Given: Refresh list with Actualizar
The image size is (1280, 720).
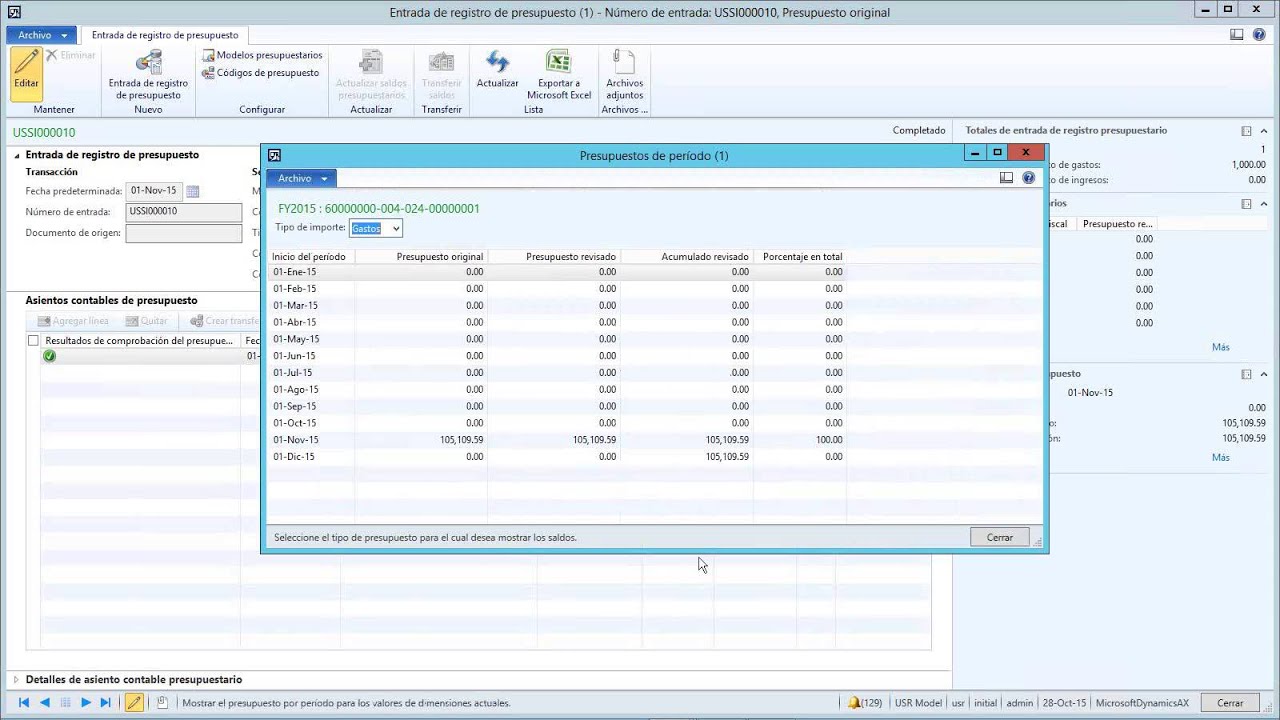Looking at the screenshot, I should [x=497, y=70].
